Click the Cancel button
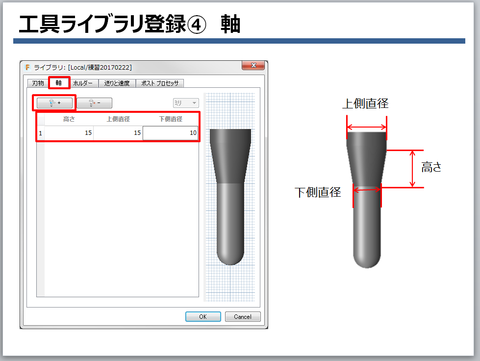Viewport: 480px width, 361px height. pos(243,317)
